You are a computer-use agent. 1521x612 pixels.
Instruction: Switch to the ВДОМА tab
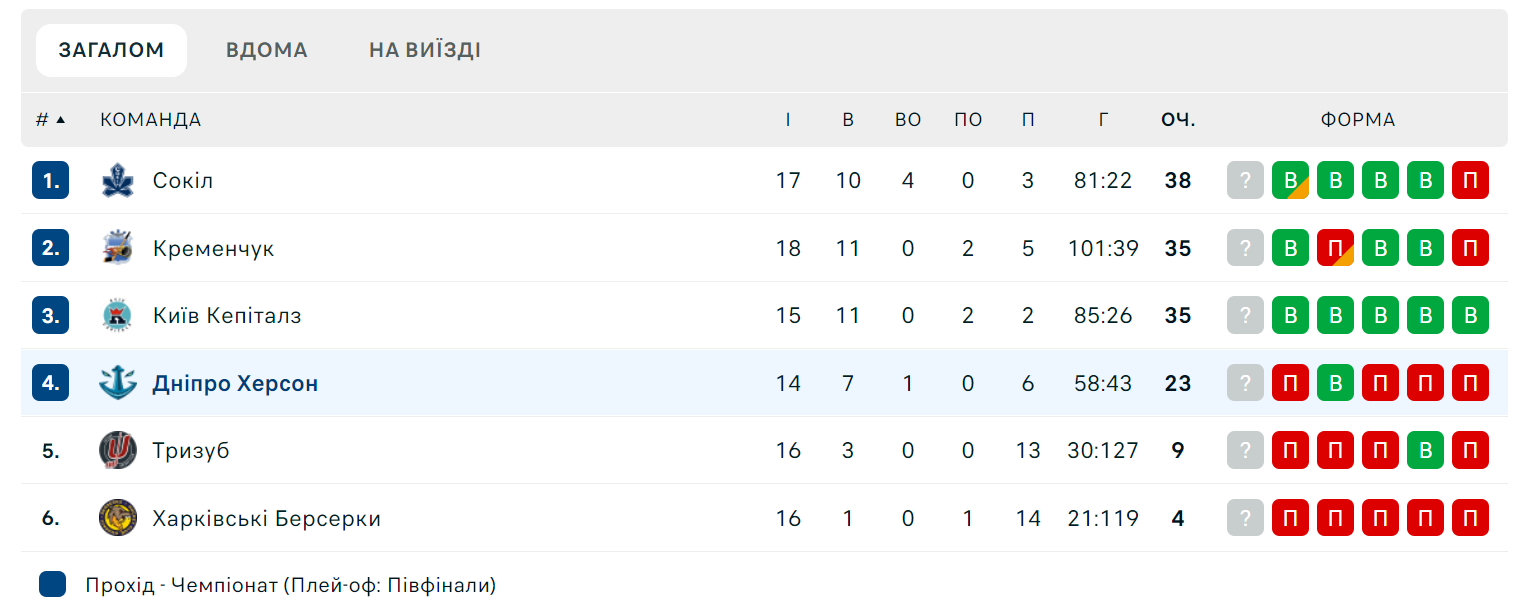click(x=266, y=50)
